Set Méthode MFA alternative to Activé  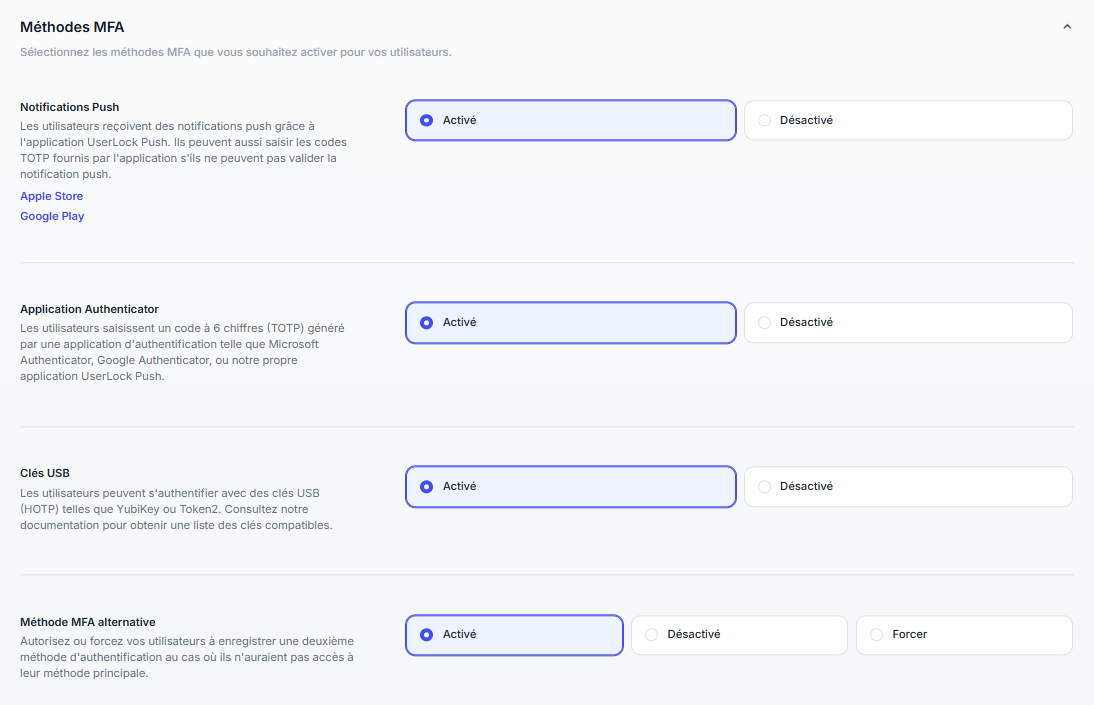514,635
